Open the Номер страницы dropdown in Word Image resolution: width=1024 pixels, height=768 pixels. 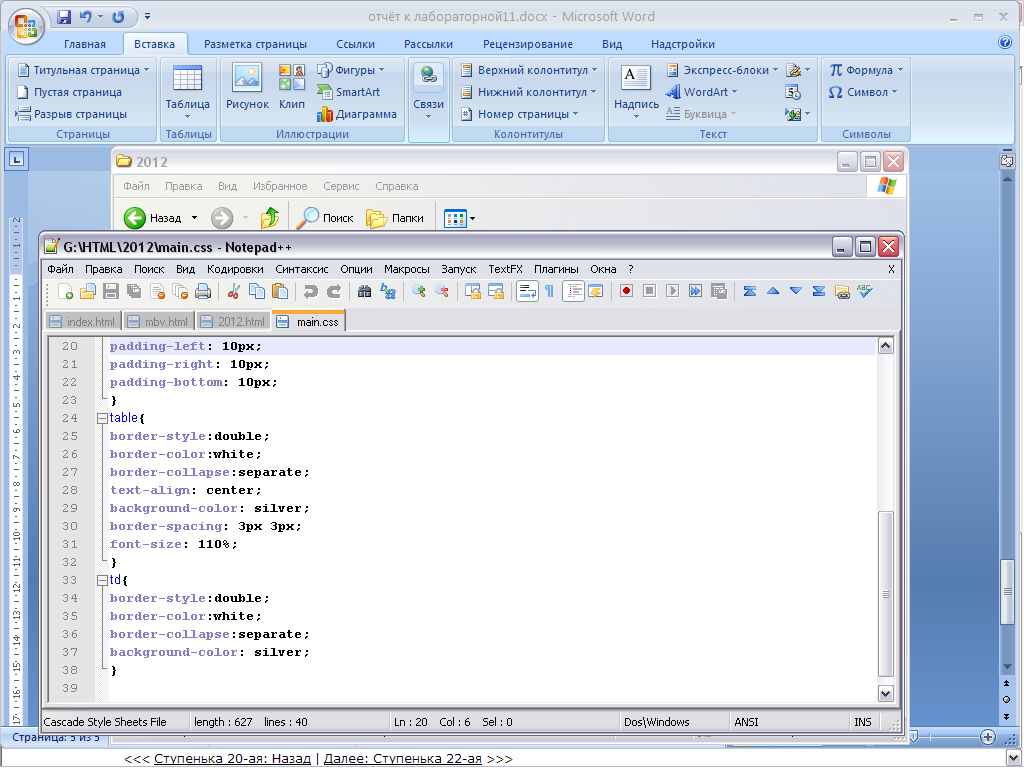(520, 114)
